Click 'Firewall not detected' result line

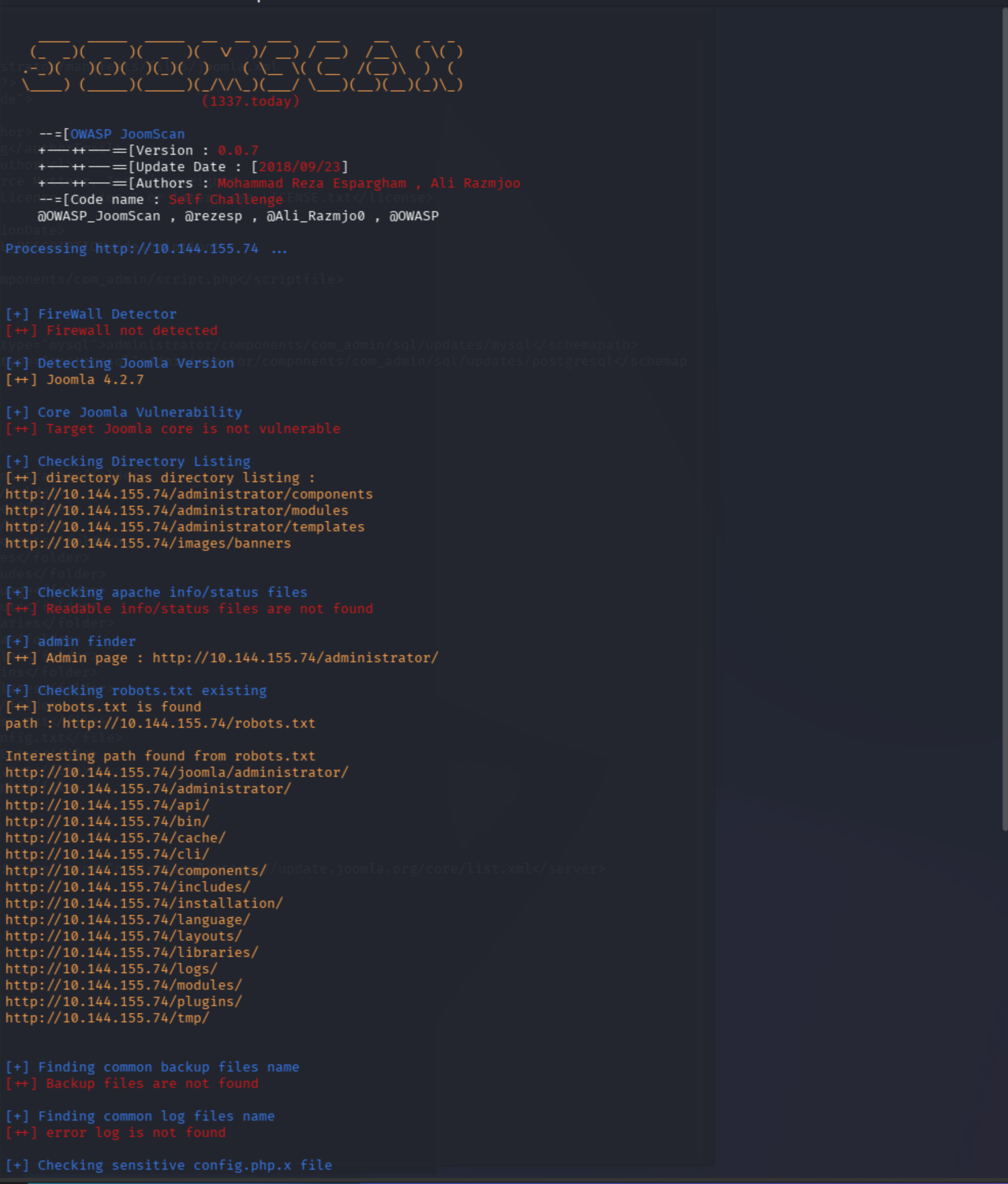111,330
